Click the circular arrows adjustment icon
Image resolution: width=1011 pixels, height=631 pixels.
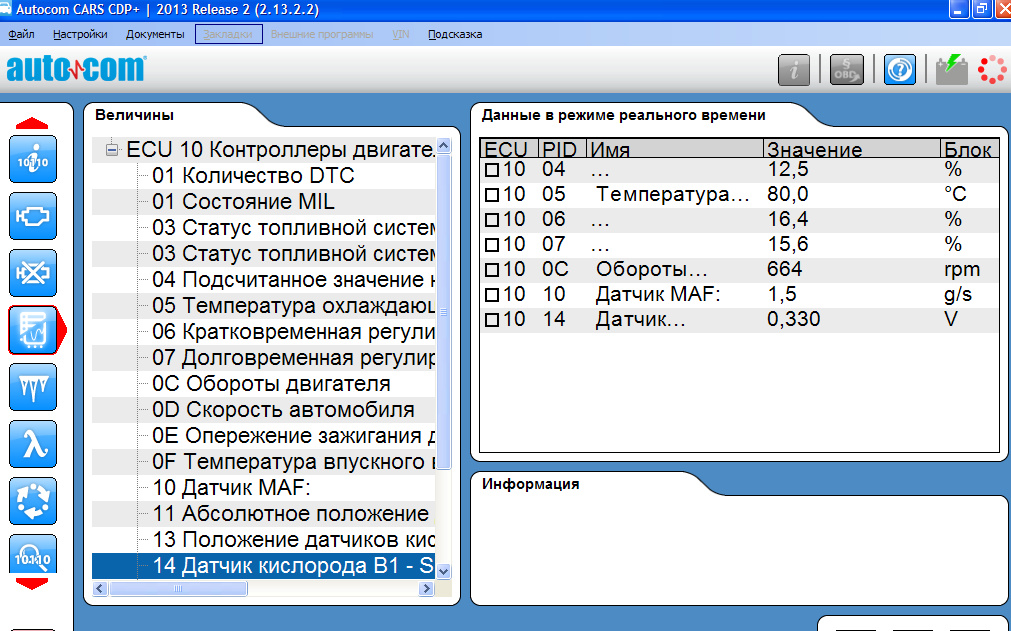point(33,501)
